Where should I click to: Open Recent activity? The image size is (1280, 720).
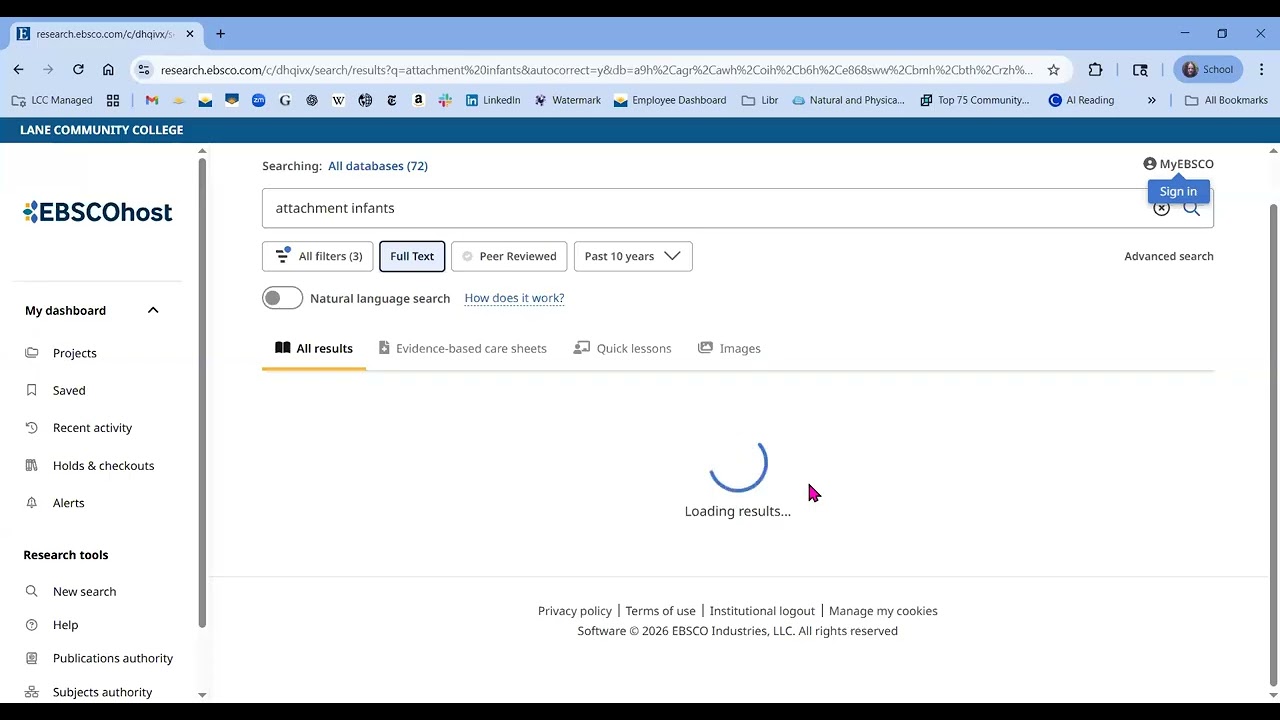tap(92, 428)
